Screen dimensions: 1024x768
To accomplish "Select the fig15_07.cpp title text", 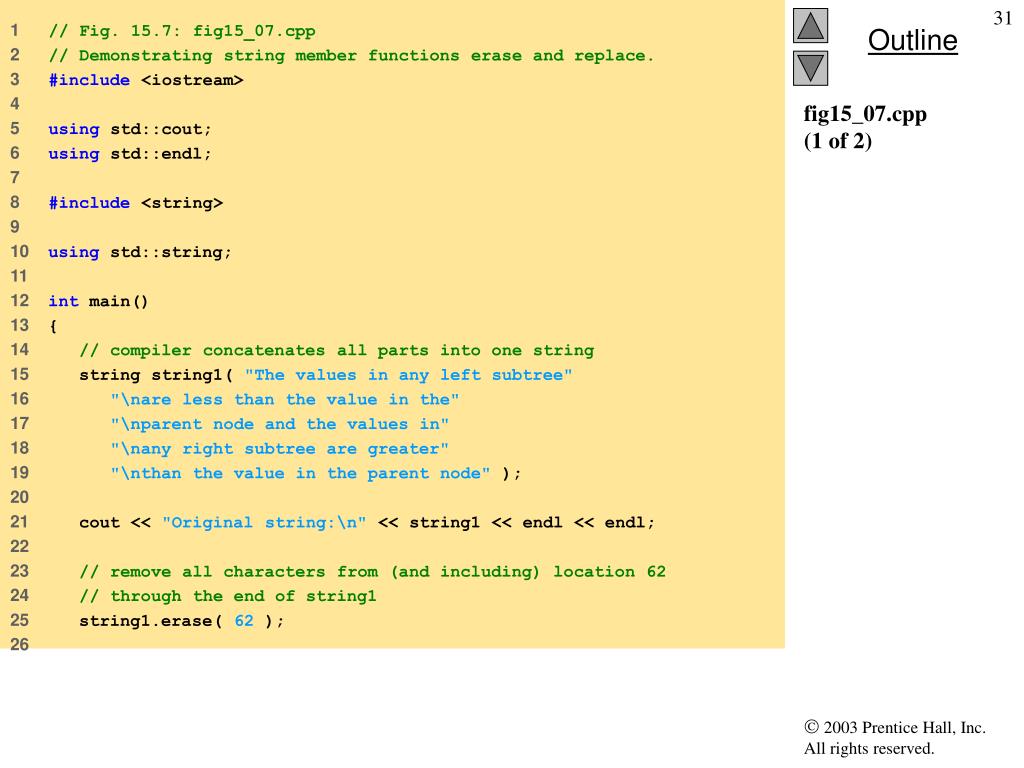I will [865, 114].
